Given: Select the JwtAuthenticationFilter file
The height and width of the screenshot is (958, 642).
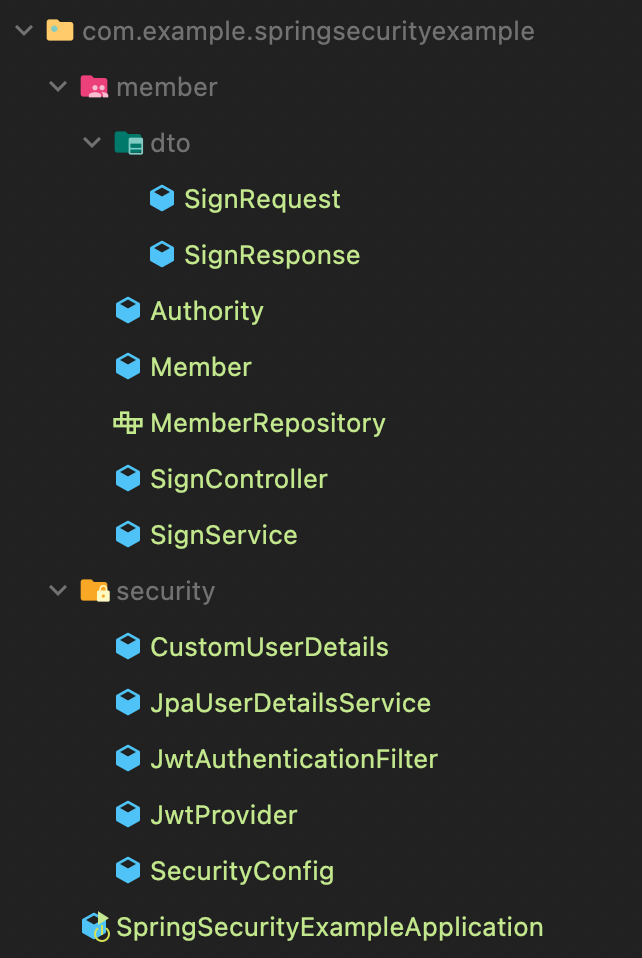Looking at the screenshot, I should [x=293, y=759].
